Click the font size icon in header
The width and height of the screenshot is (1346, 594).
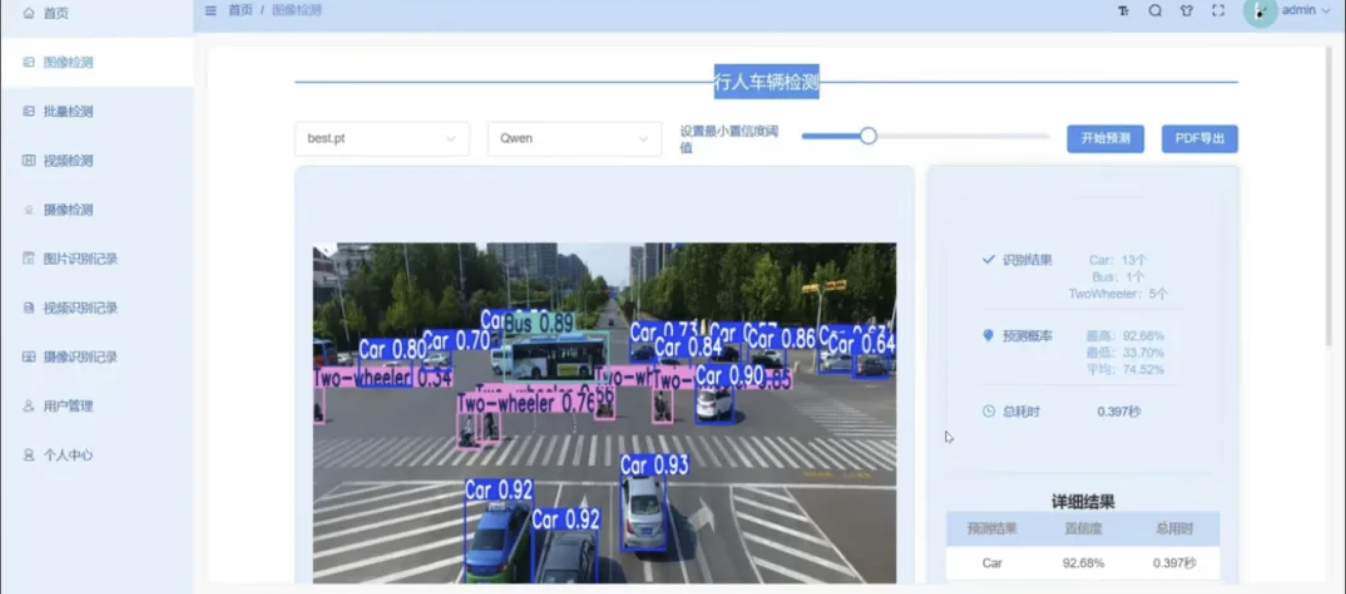[1123, 11]
